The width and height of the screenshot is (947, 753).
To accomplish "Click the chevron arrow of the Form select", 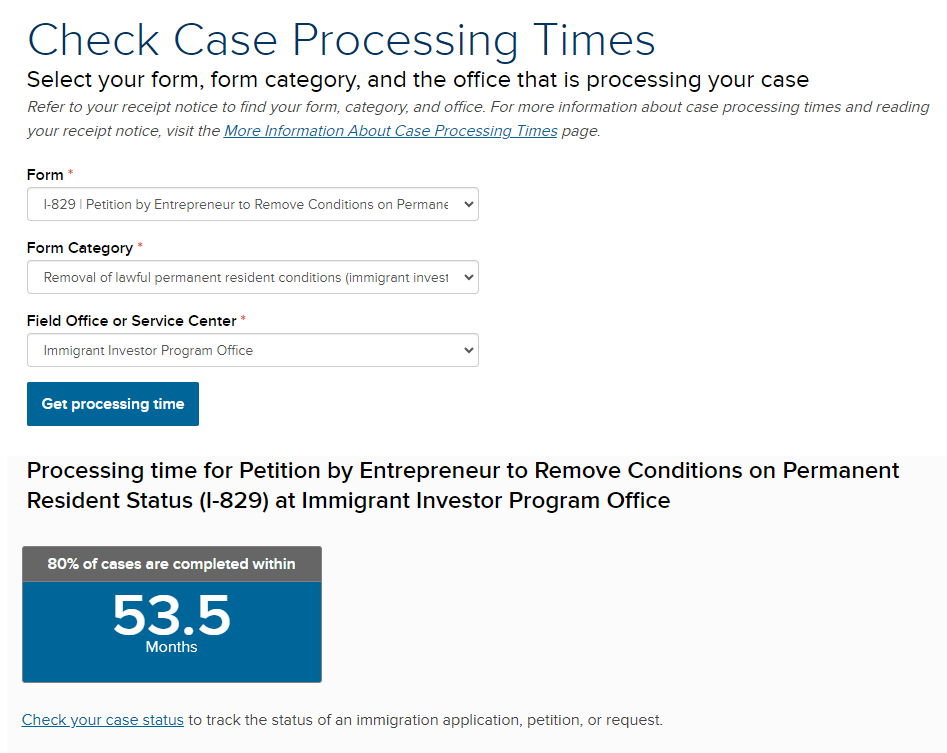I will (x=467, y=205).
